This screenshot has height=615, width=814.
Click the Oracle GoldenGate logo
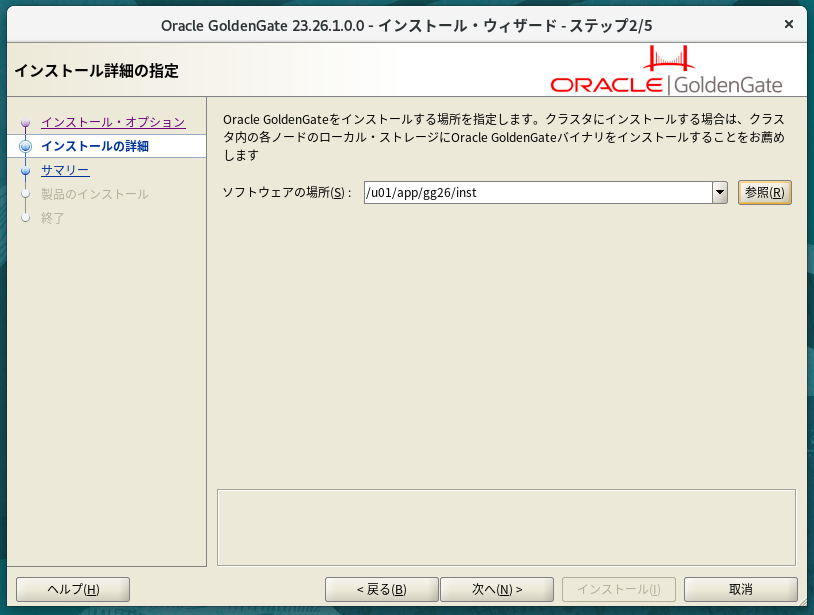pos(666,71)
